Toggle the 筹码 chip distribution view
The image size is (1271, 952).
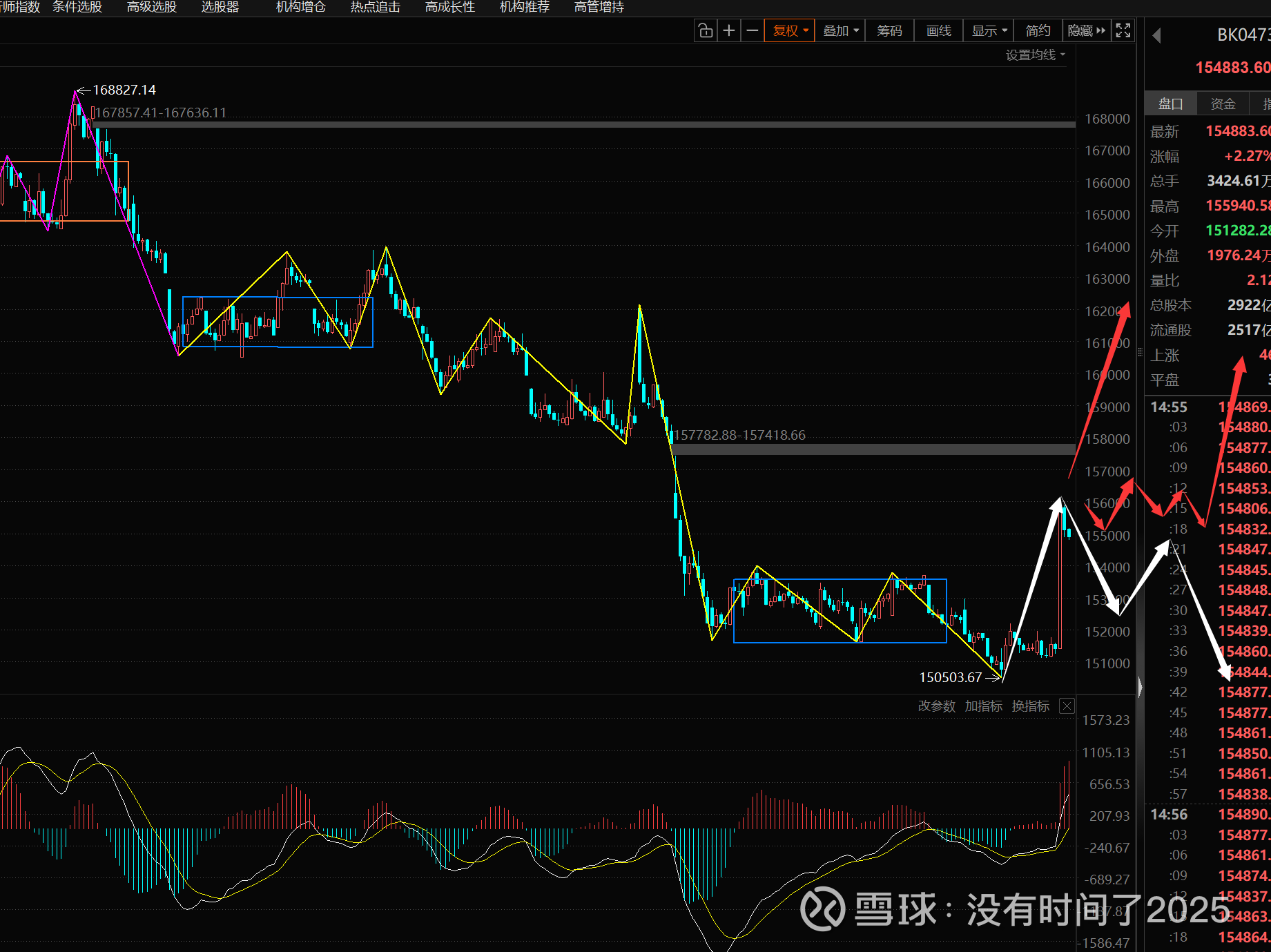(889, 30)
